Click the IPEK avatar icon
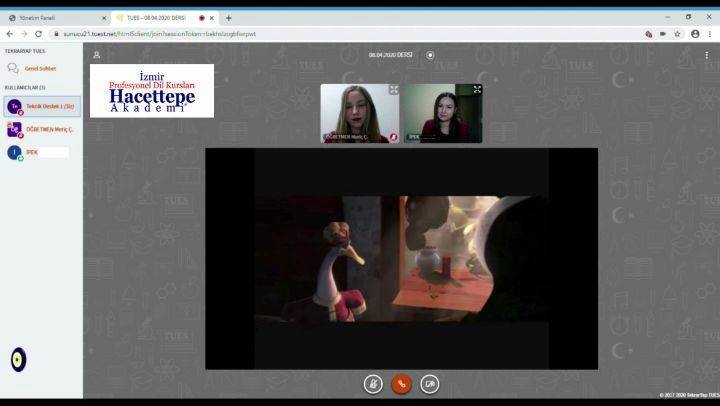Image resolution: width=720 pixels, height=406 pixels. (x=15, y=152)
